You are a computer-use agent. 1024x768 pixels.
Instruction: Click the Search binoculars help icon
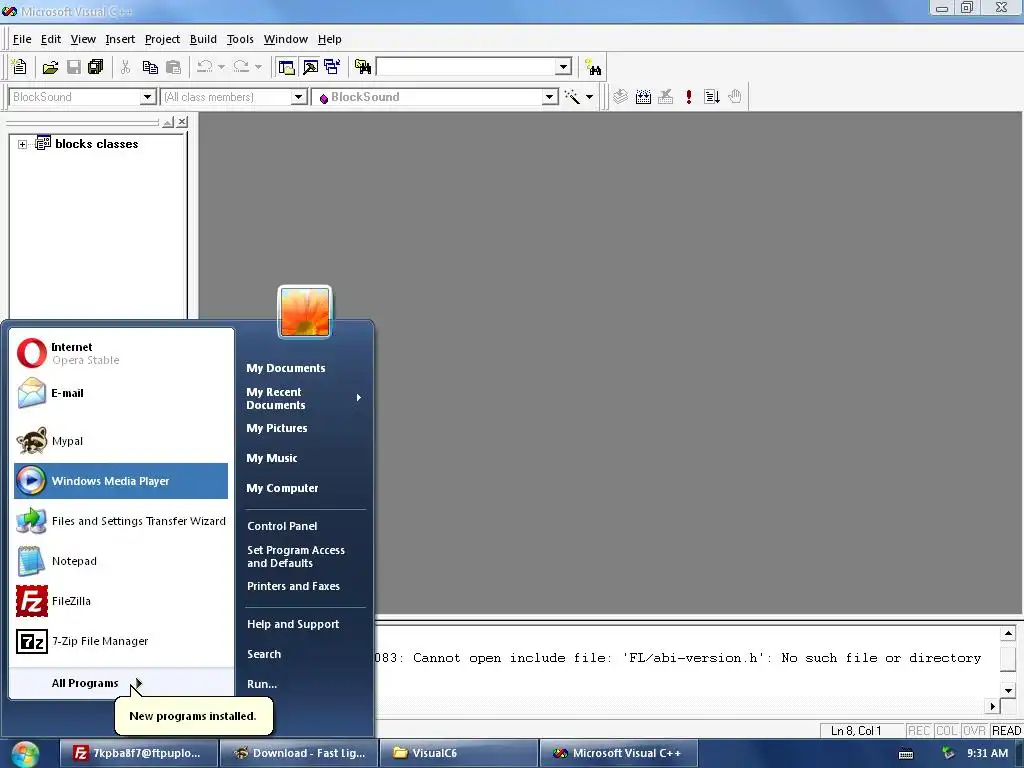593,67
